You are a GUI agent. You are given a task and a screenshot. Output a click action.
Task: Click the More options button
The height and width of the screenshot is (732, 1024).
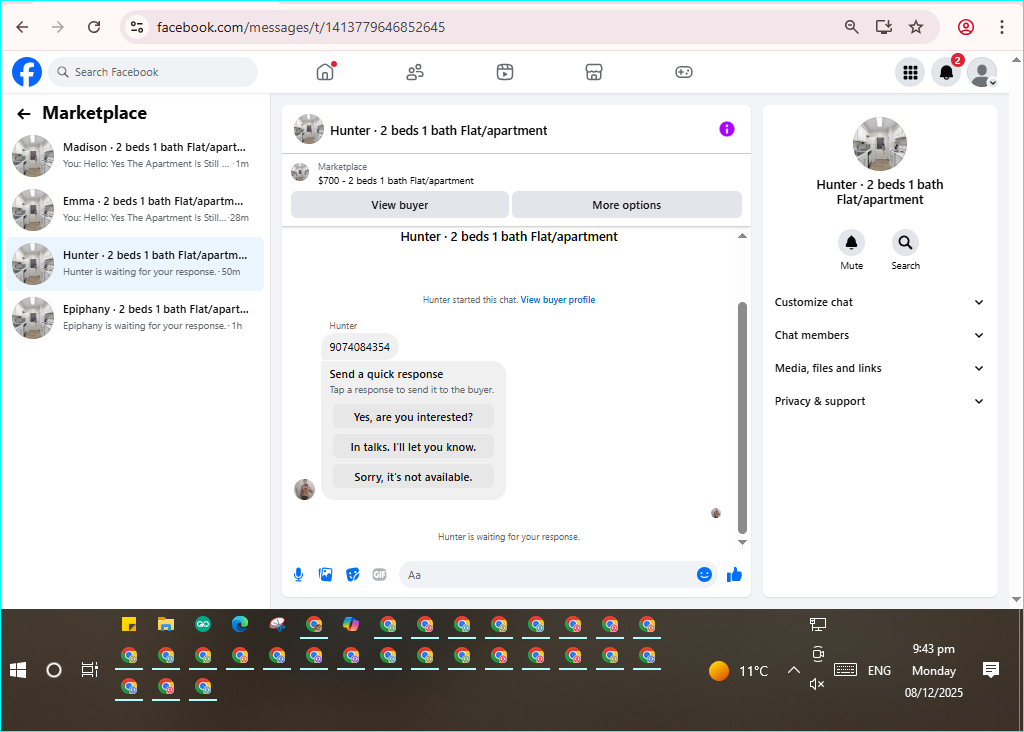[x=627, y=205]
